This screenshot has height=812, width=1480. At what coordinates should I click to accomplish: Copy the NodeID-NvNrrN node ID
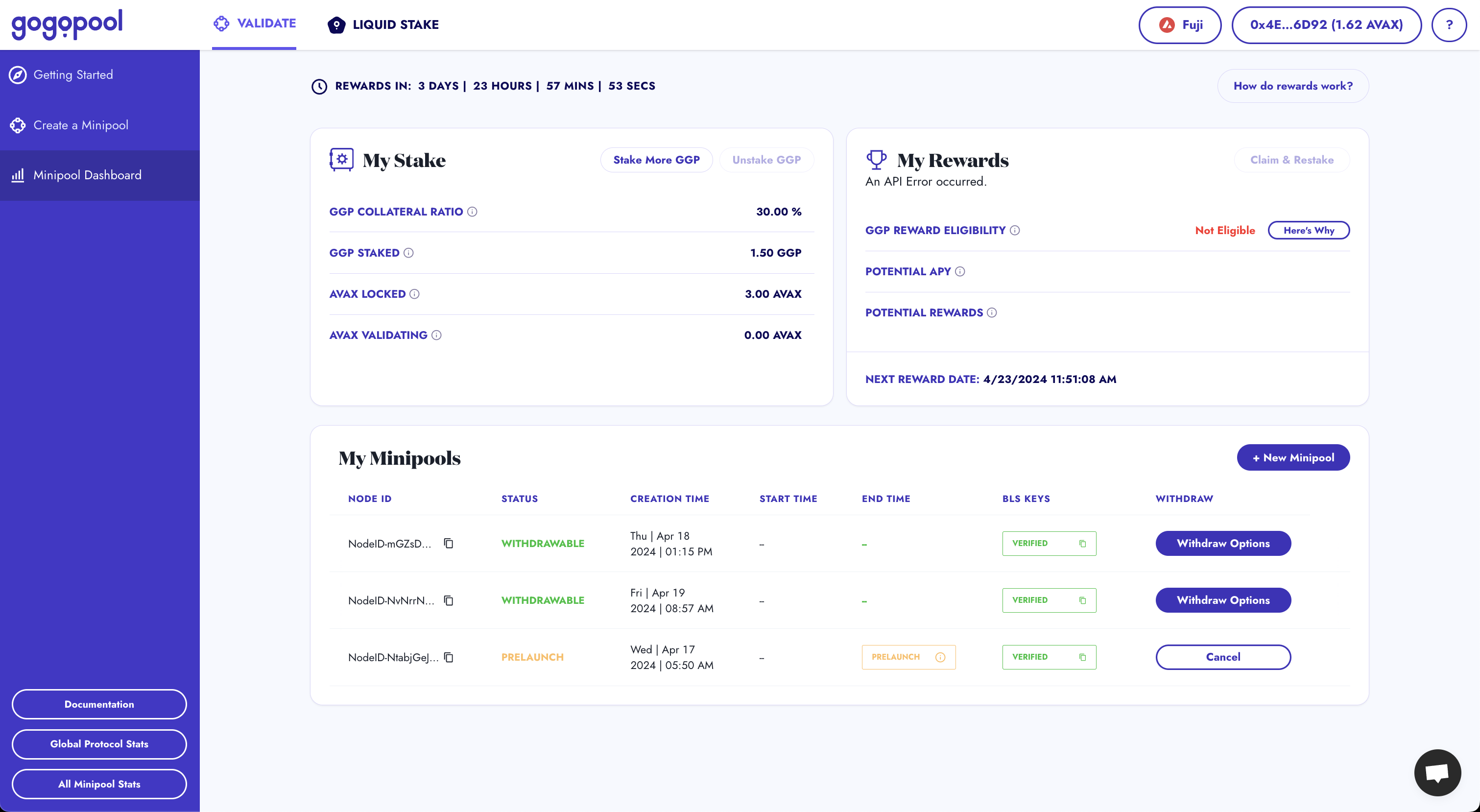click(449, 600)
